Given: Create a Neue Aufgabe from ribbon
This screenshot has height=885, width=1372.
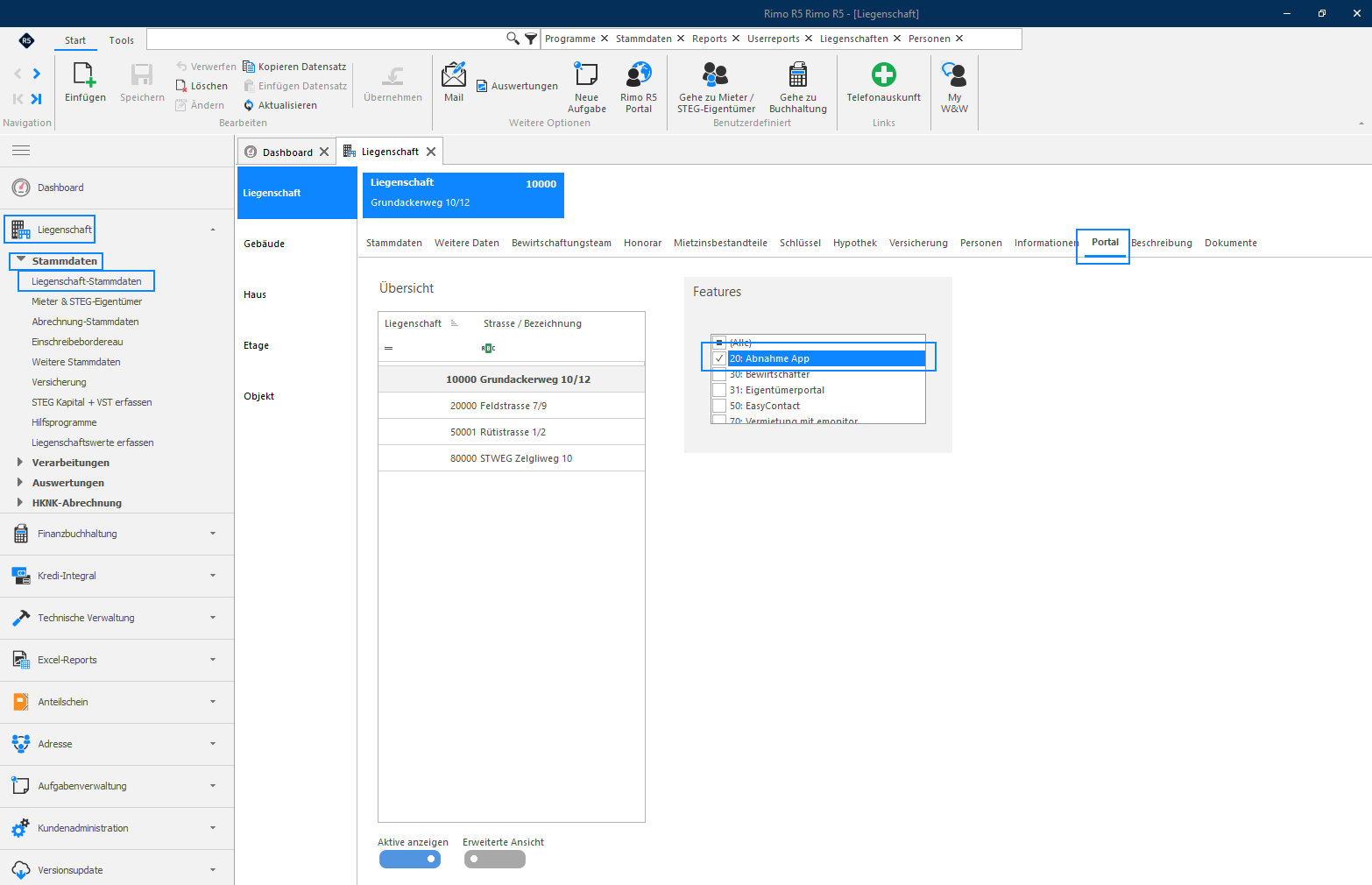Looking at the screenshot, I should point(586,87).
